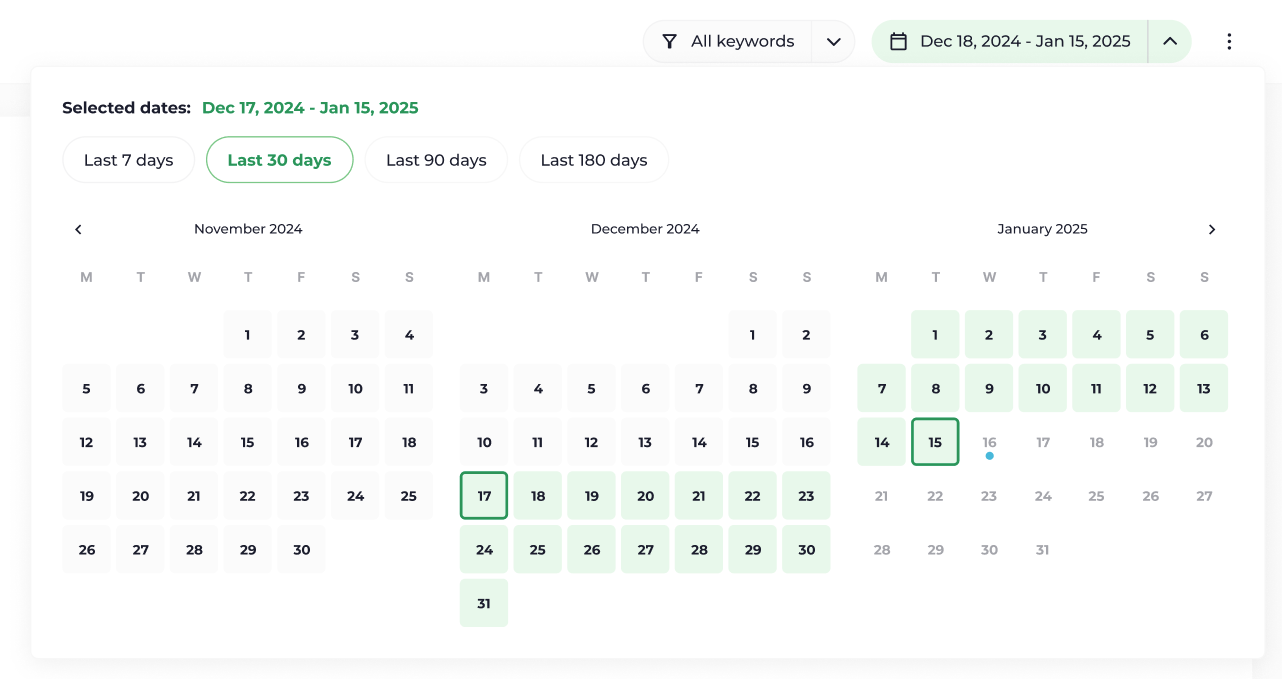Image resolution: width=1282 pixels, height=679 pixels.
Task: Select December 16, 2024
Action: pyautogui.click(x=807, y=442)
